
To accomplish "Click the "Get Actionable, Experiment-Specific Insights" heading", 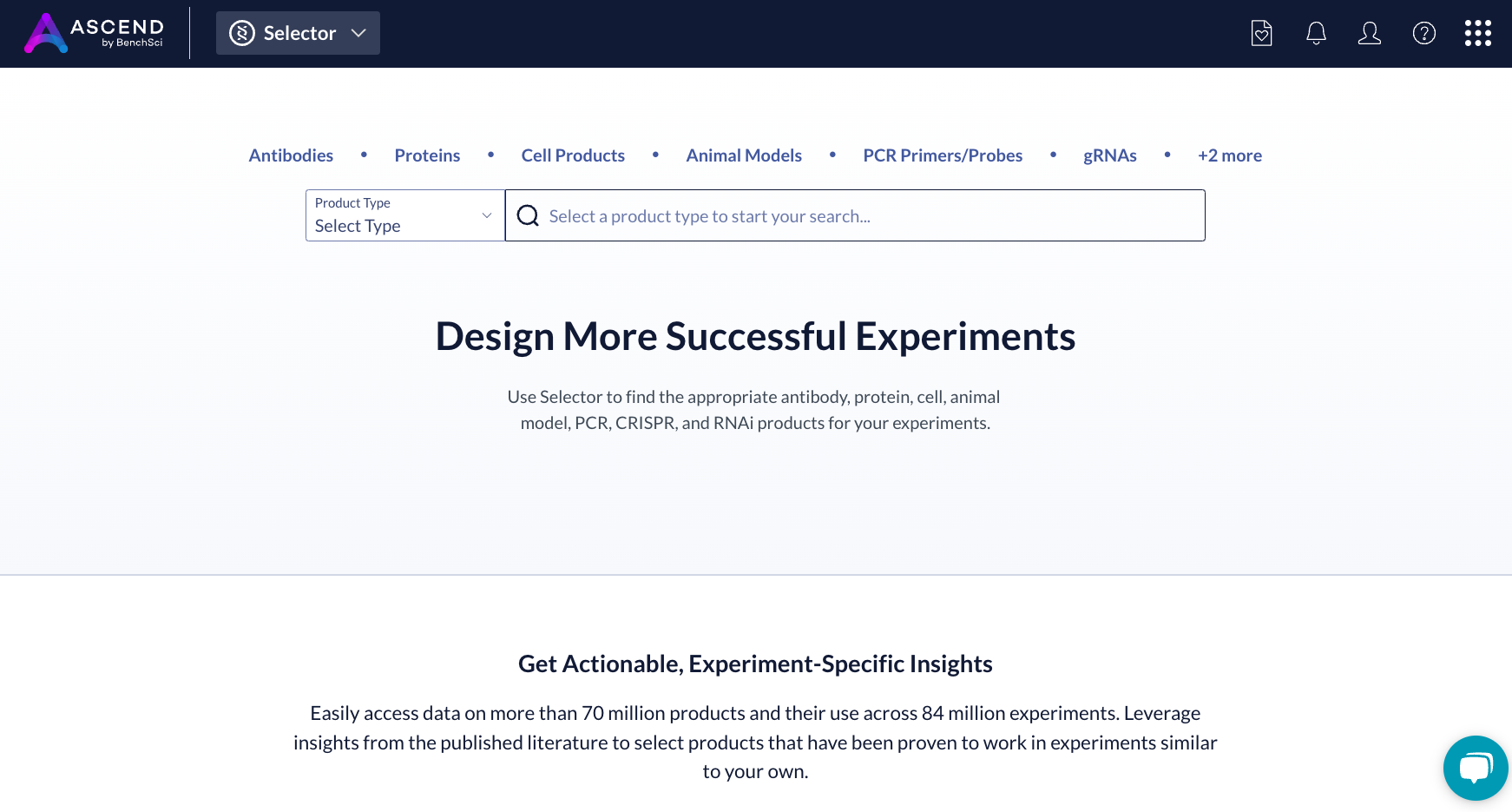I will coord(755,663).
